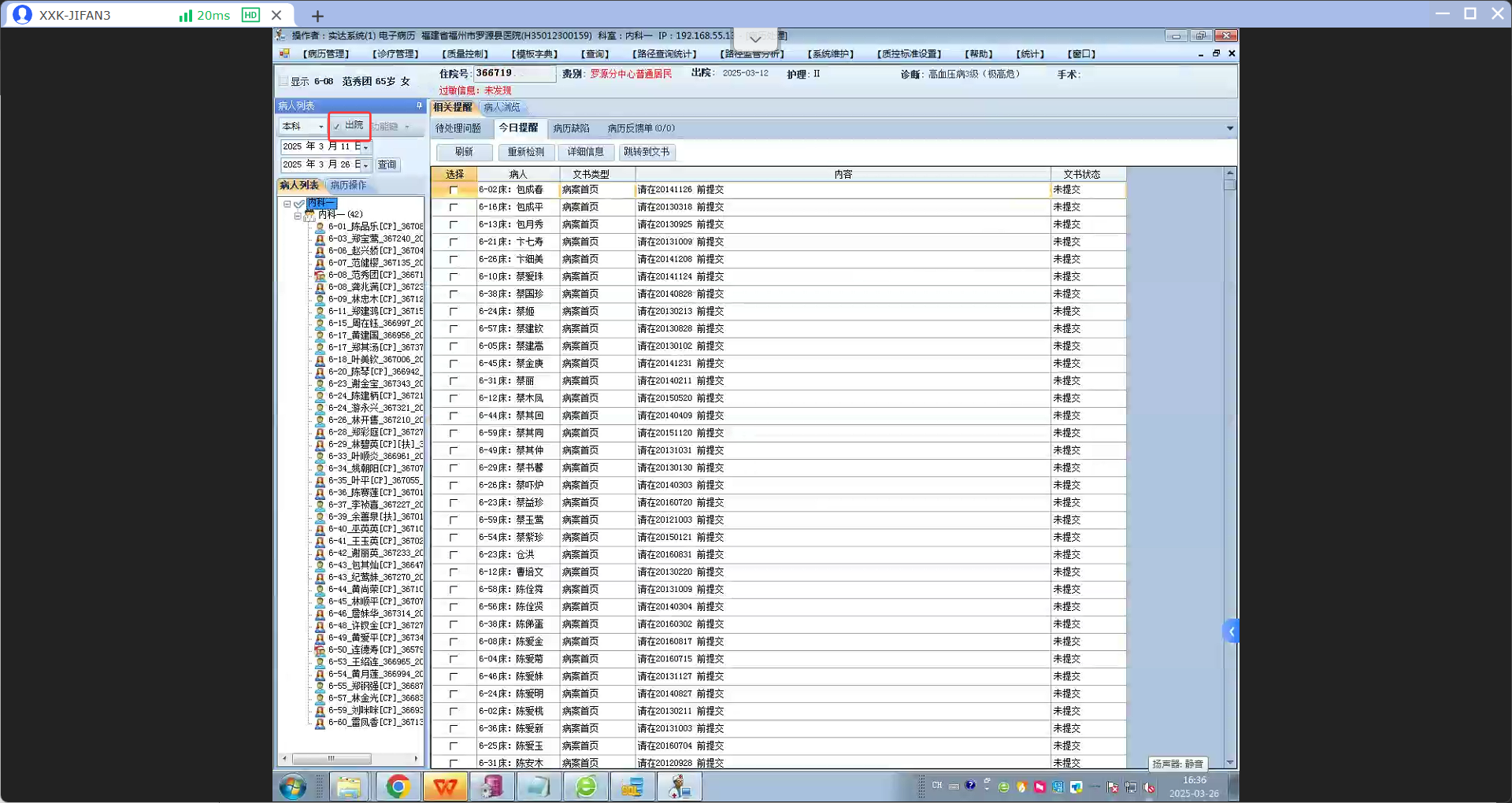Open the green browser taskbar icon
The image size is (1512, 803).
click(x=586, y=786)
